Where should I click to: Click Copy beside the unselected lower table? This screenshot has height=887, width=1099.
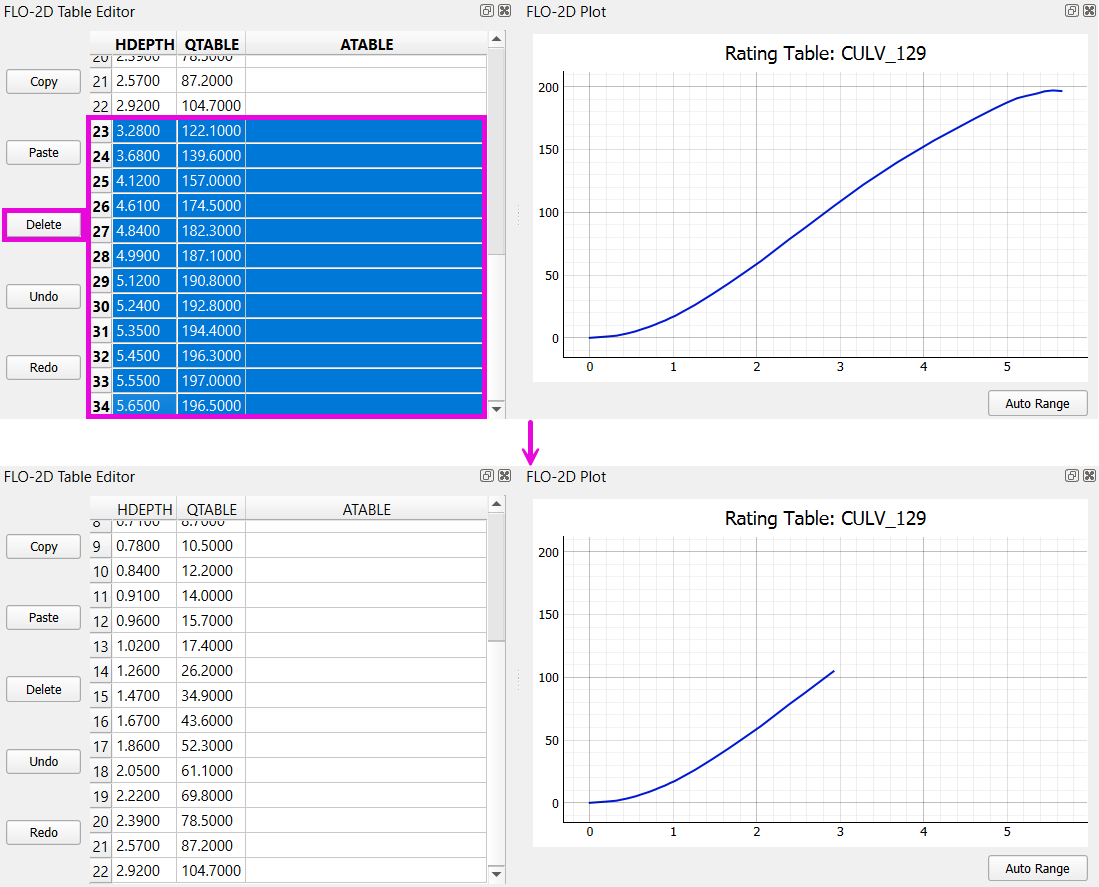[x=44, y=547]
